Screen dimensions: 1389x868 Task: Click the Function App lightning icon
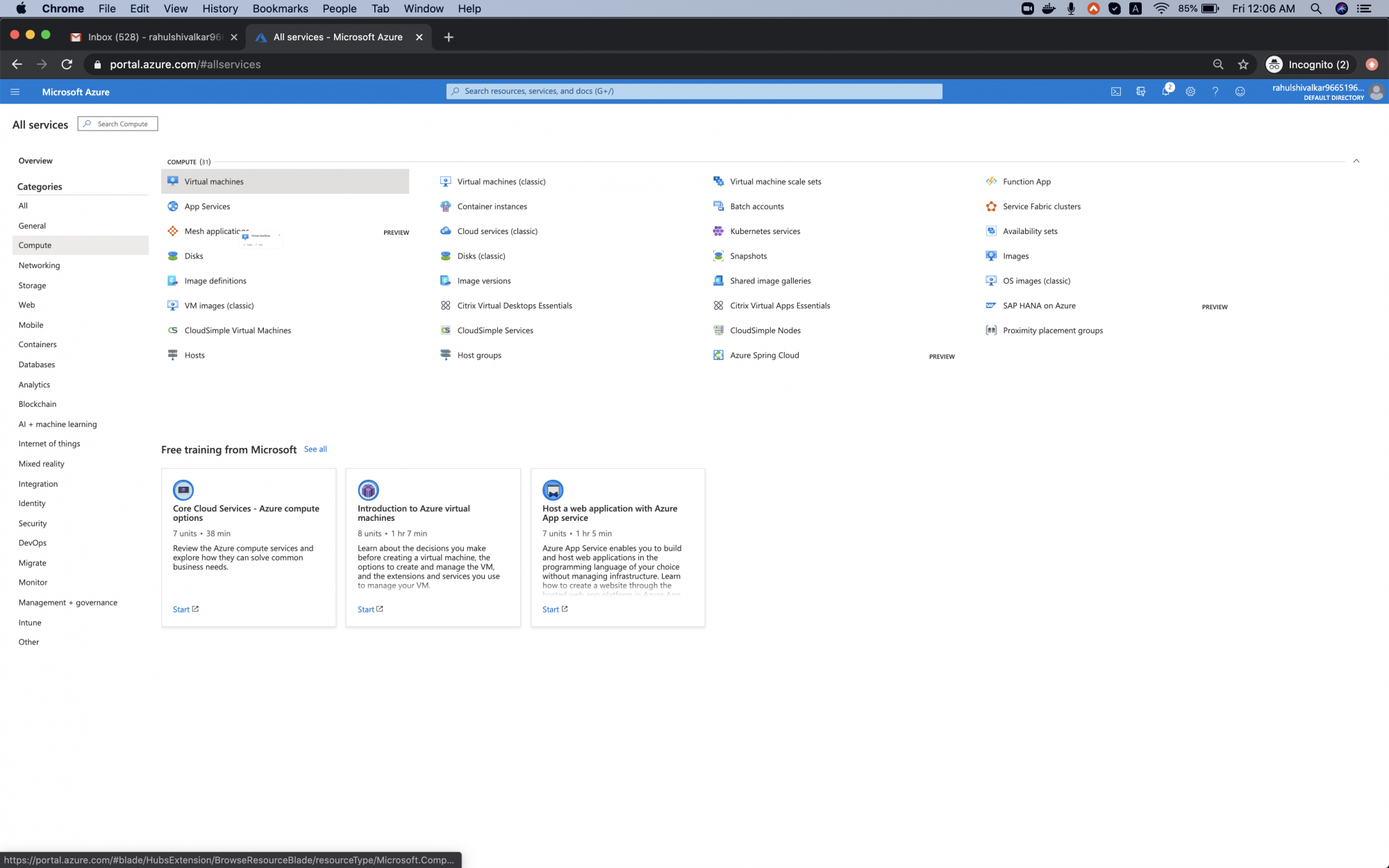click(x=991, y=181)
